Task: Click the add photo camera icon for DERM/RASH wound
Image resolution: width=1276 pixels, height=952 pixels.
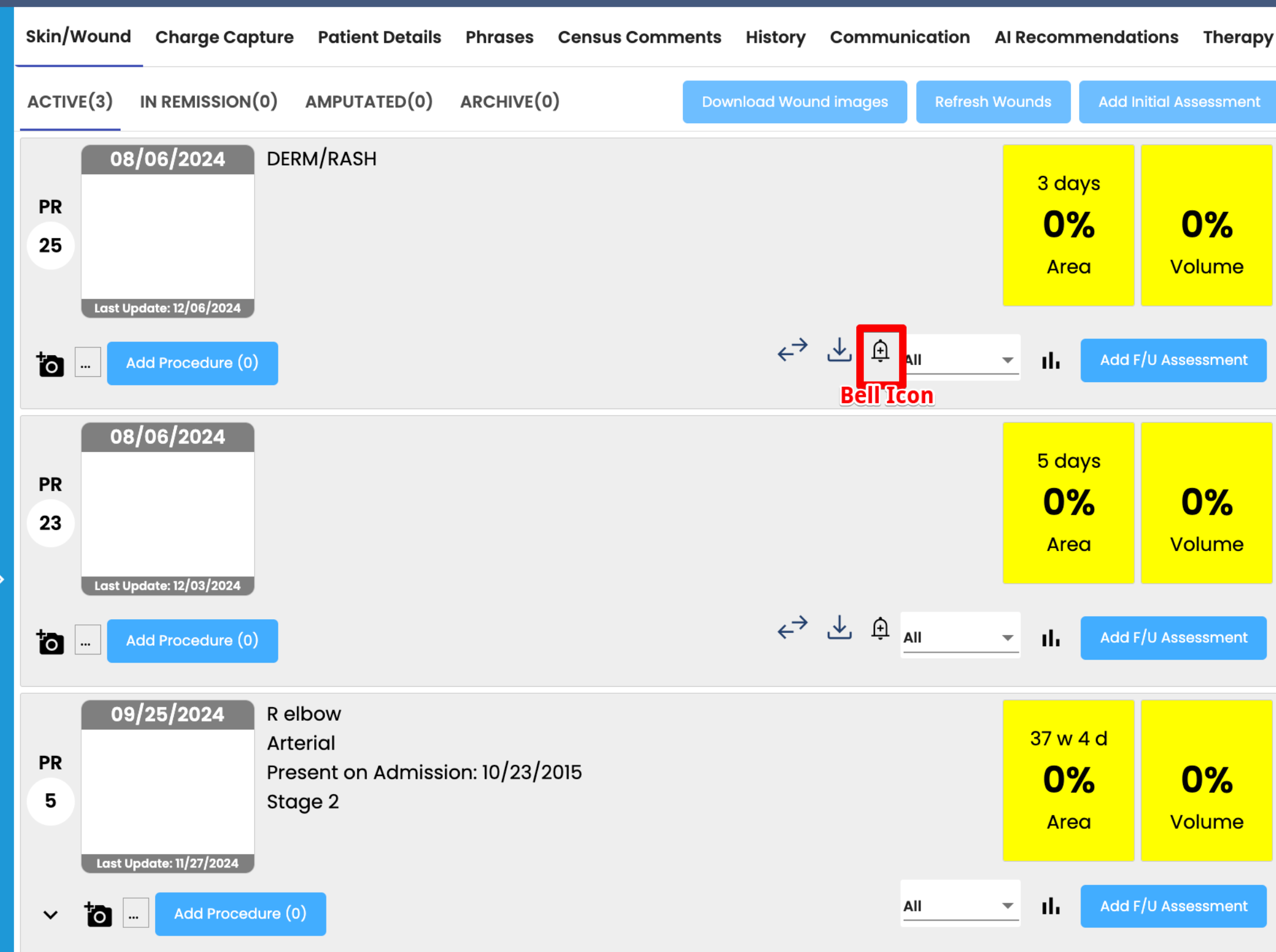Action: point(50,364)
